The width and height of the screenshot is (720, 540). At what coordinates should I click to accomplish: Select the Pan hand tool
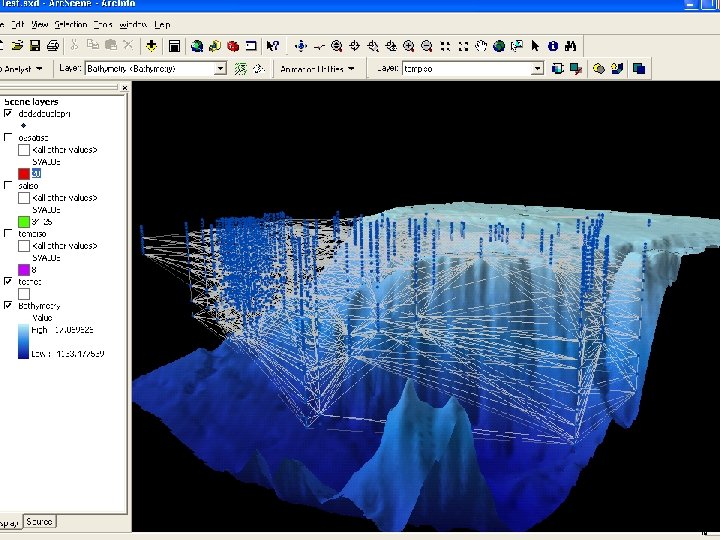[x=481, y=45]
